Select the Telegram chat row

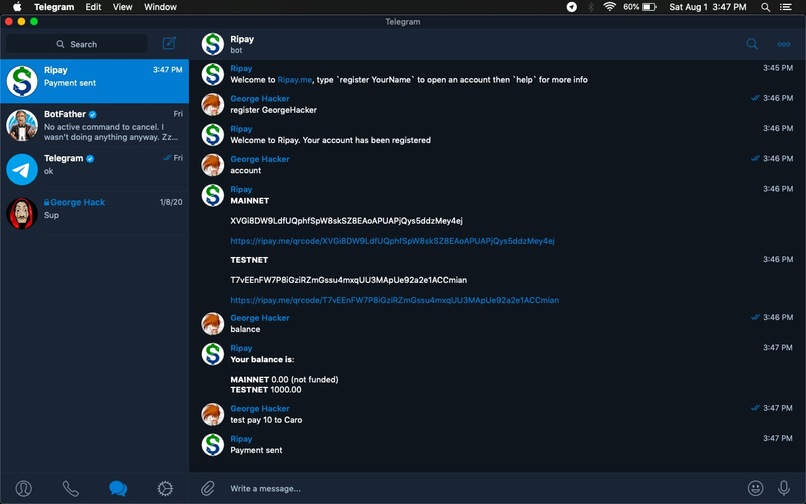coord(95,169)
